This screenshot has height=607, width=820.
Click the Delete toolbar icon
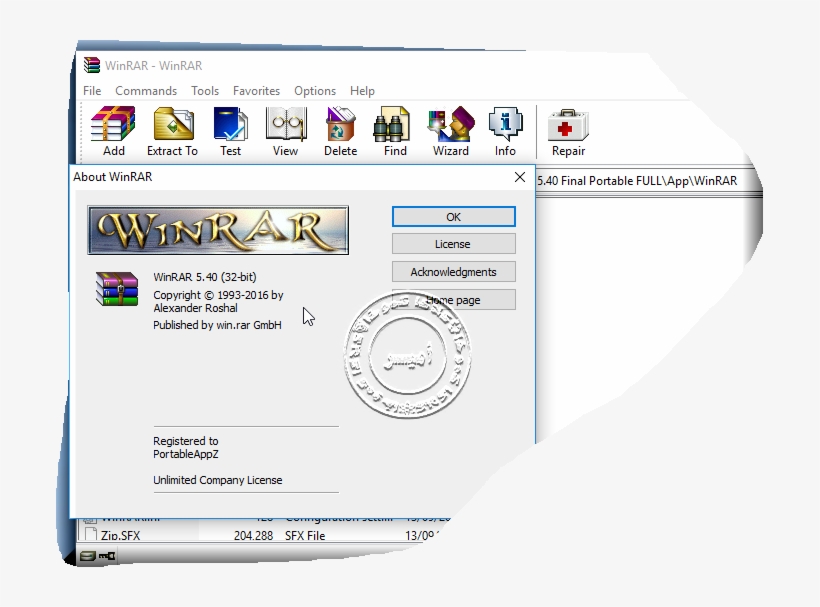tap(340, 124)
